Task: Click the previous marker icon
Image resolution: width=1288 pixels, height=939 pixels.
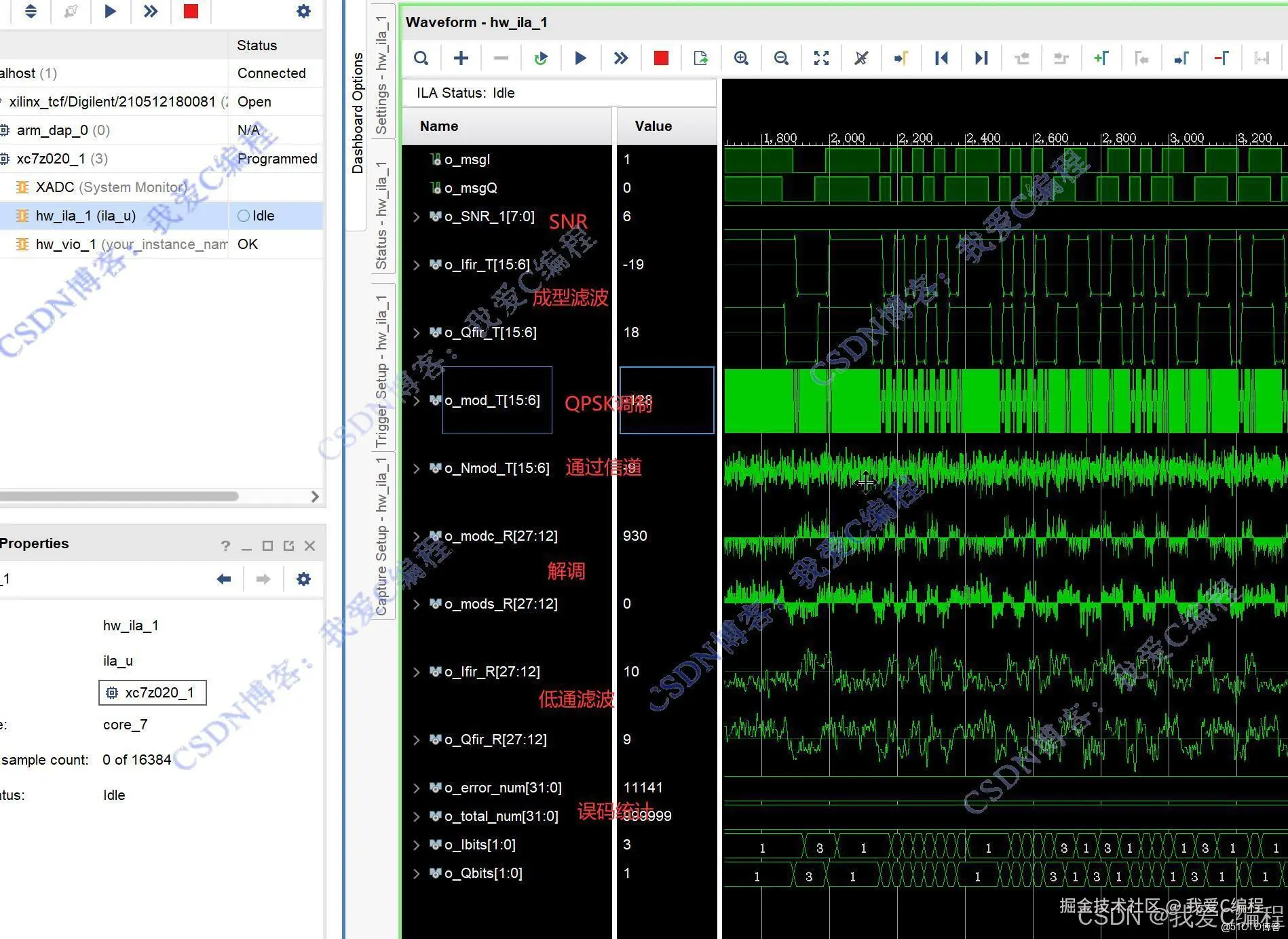Action: [x=1141, y=58]
